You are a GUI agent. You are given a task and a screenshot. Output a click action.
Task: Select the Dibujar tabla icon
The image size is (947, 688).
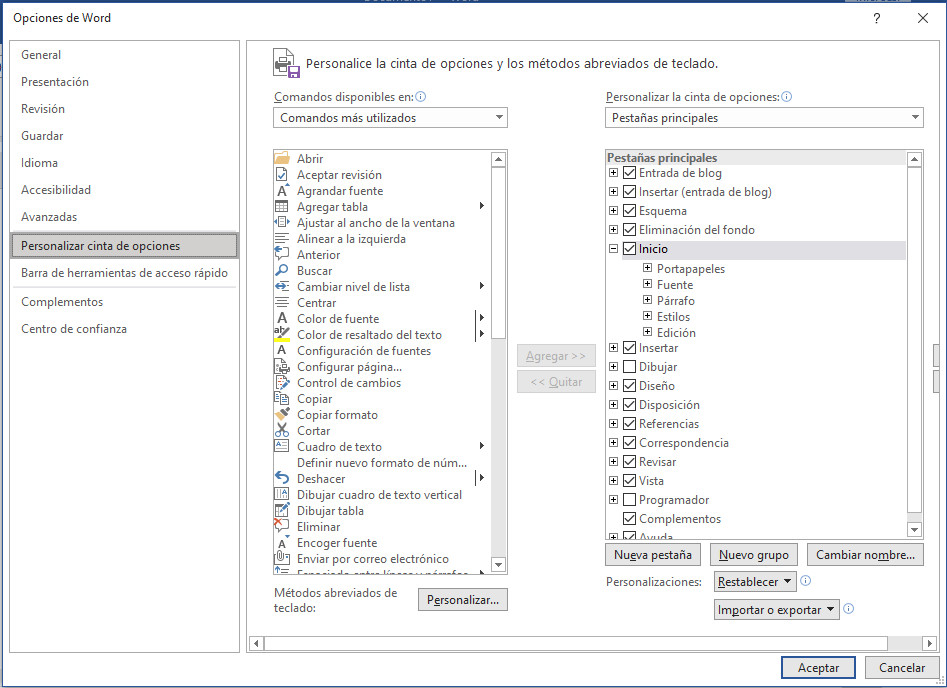[x=282, y=510]
